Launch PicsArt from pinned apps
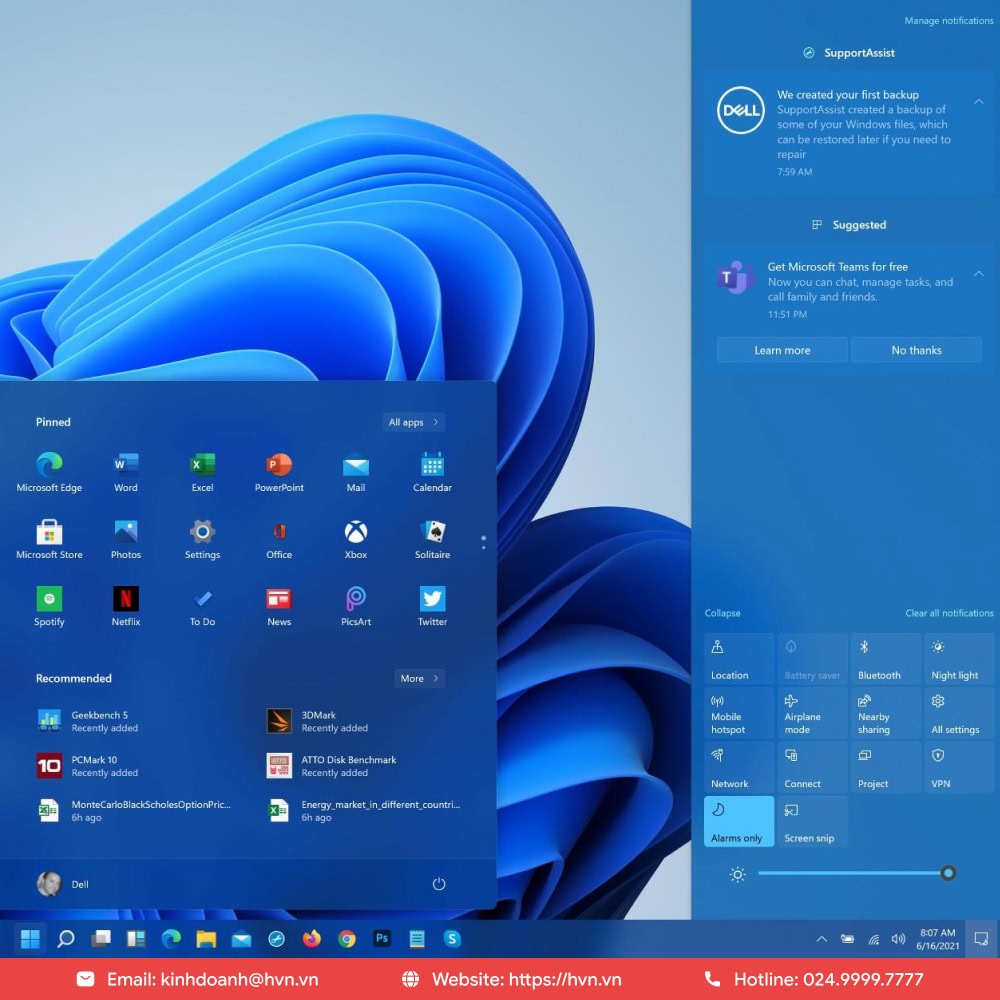This screenshot has height=1000, width=1000. (x=355, y=606)
